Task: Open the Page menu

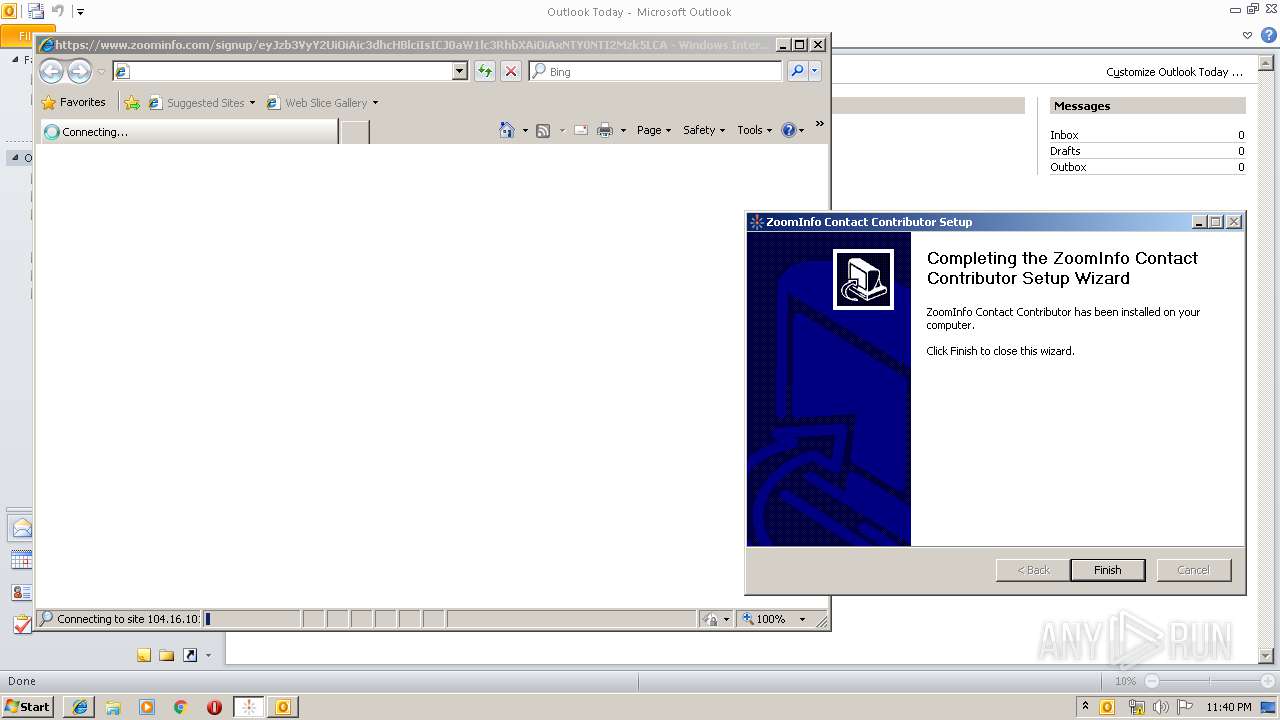Action: 654,130
